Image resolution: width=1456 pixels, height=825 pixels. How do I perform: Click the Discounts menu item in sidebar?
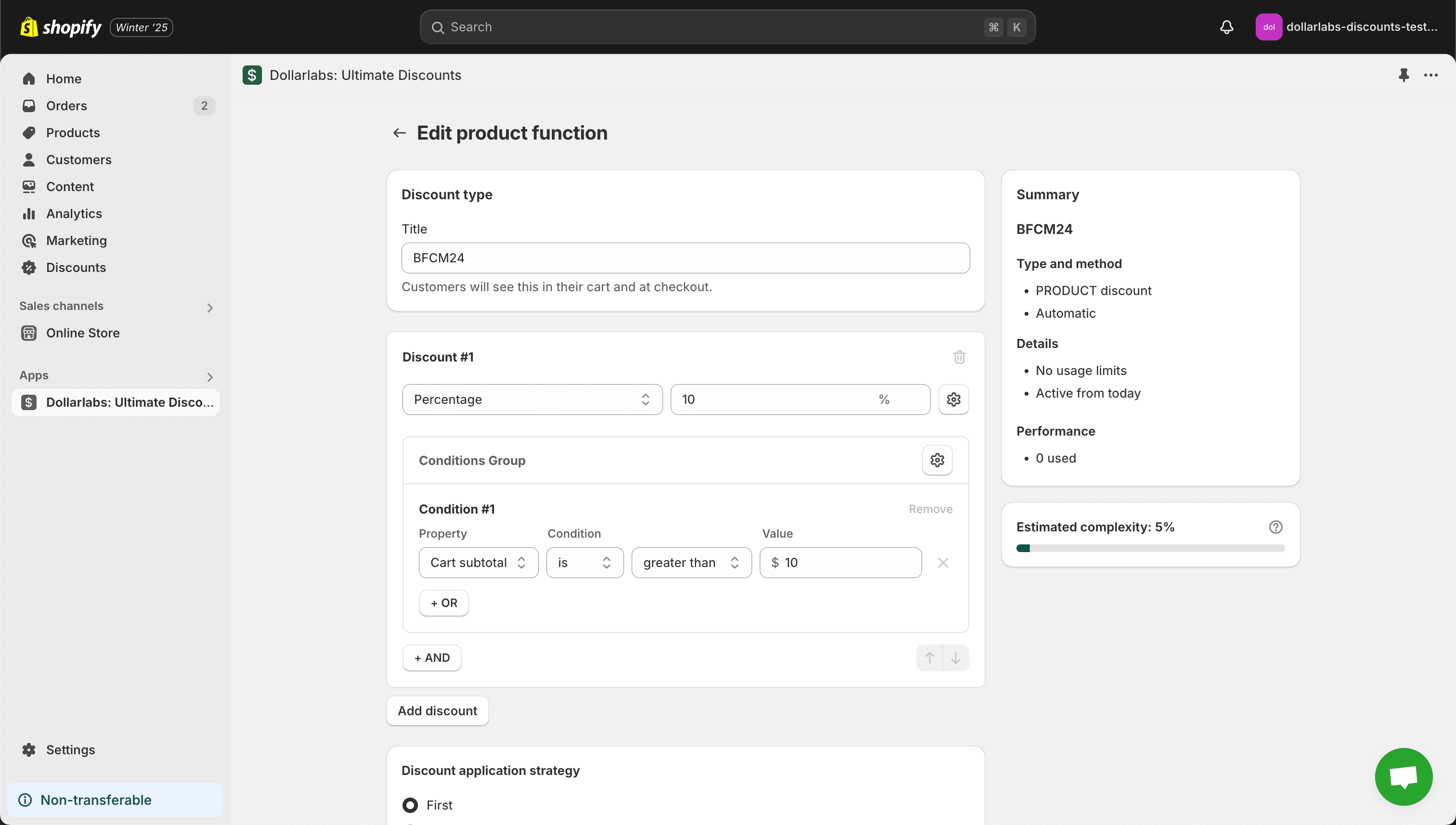pyautogui.click(x=76, y=267)
